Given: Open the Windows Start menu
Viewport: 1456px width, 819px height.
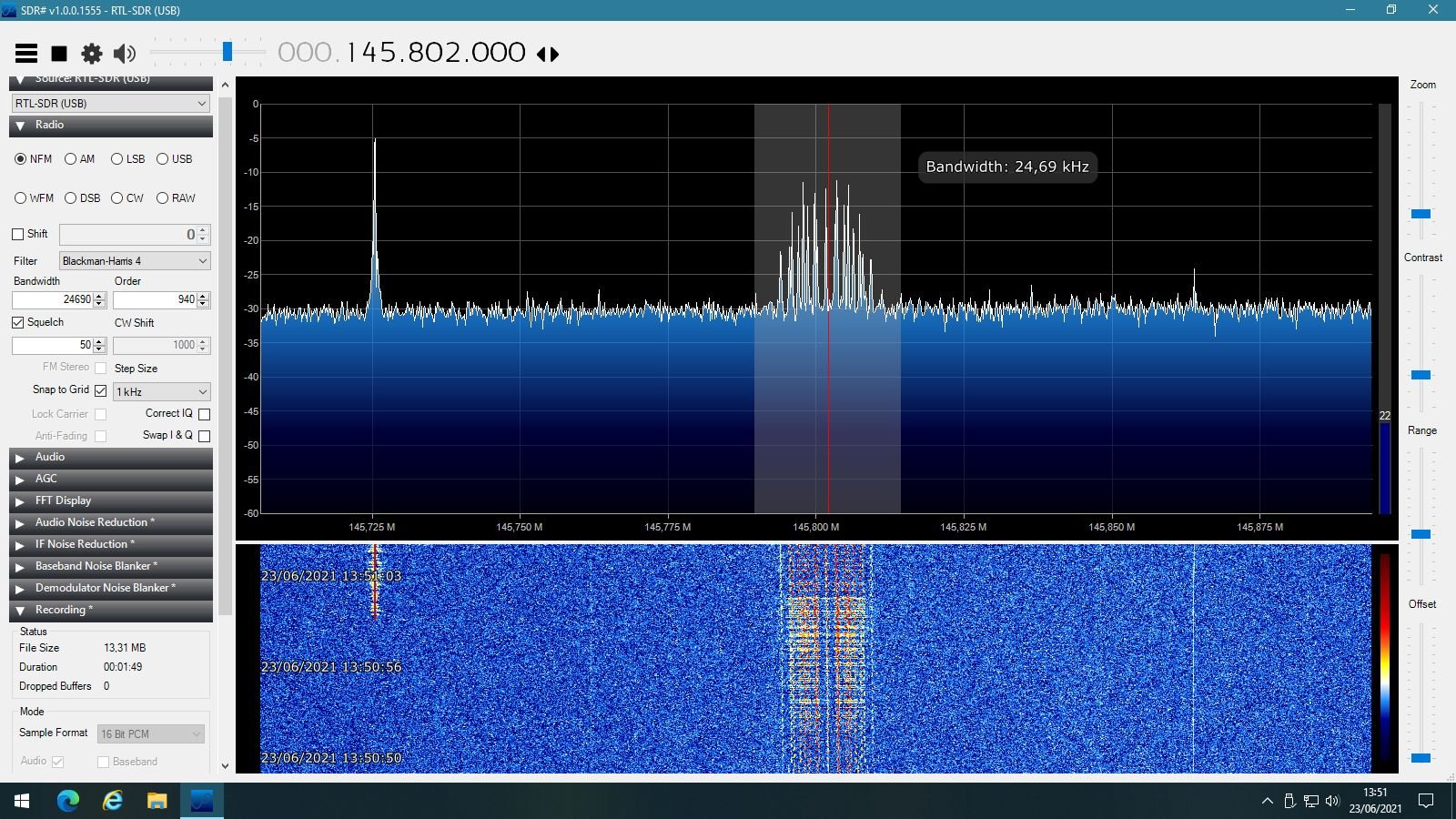Looking at the screenshot, I should click(x=22, y=801).
